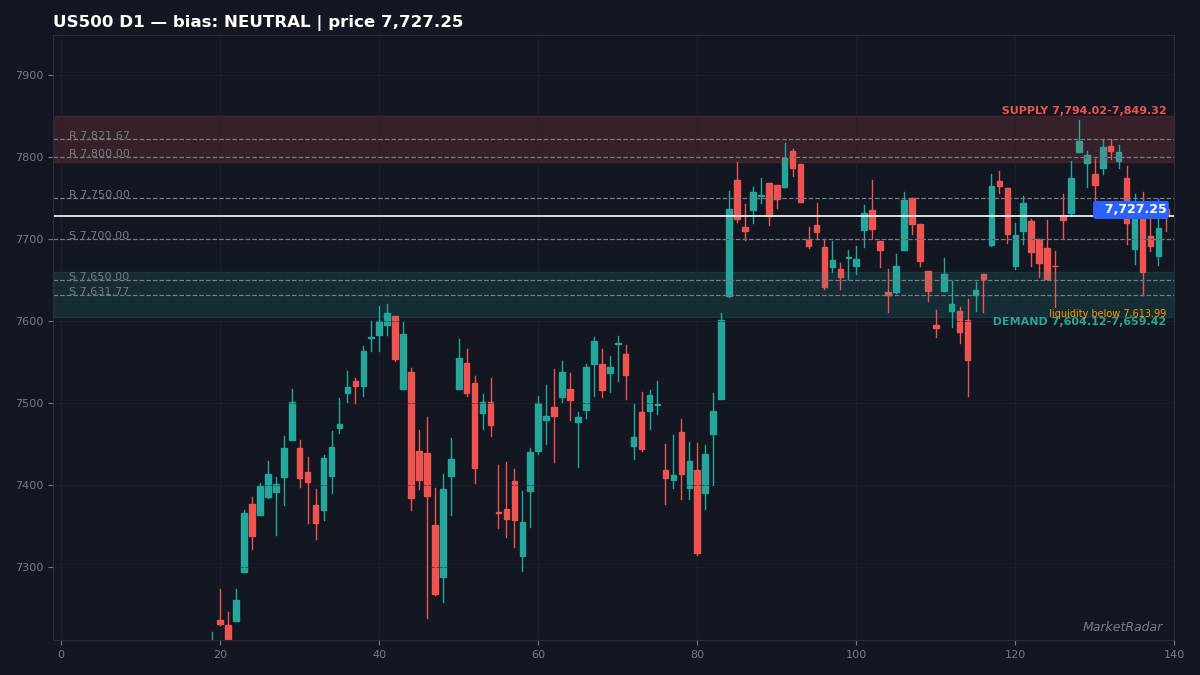This screenshot has height=675, width=1200.
Task: Click the 7300 y-axis tick label
Action: (x=30, y=568)
